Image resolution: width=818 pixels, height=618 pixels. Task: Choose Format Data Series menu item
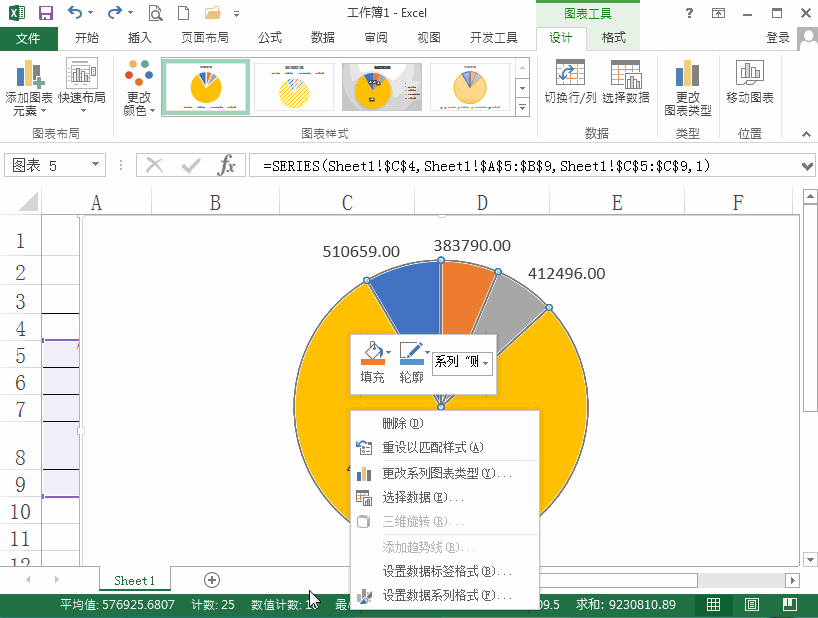[445, 595]
